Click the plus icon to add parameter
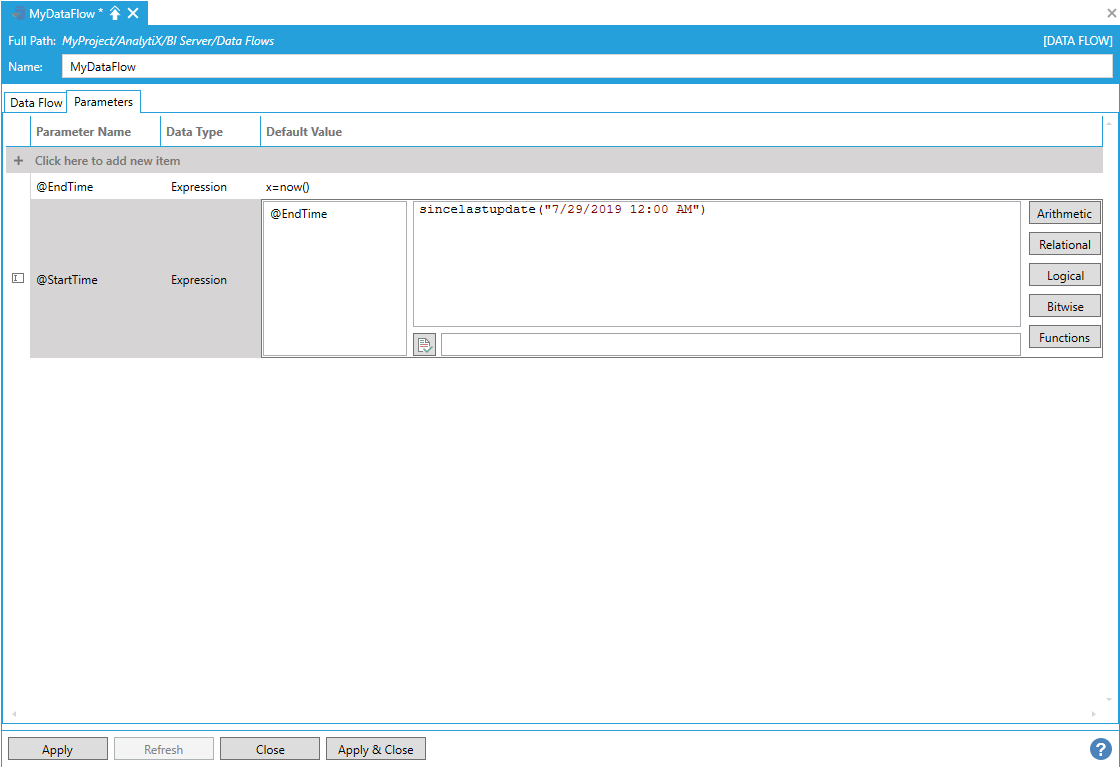1120x767 pixels. [18, 160]
